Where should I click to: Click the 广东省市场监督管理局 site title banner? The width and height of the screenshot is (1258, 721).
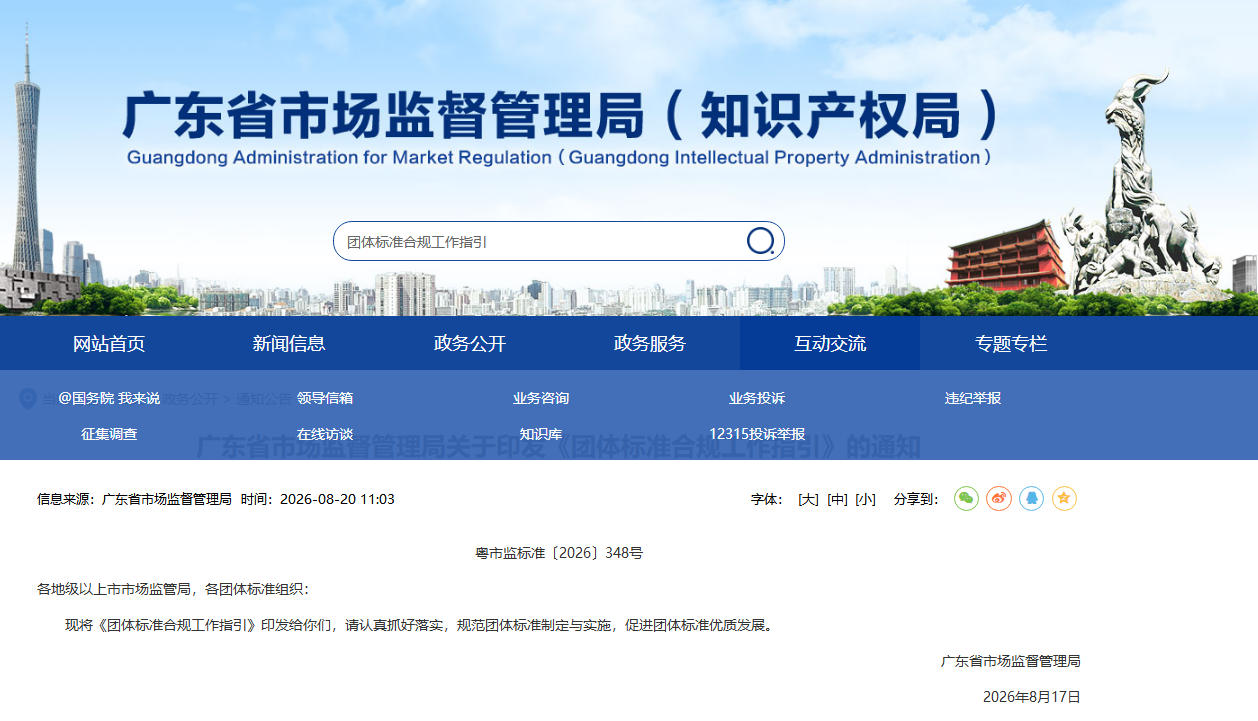click(x=560, y=116)
